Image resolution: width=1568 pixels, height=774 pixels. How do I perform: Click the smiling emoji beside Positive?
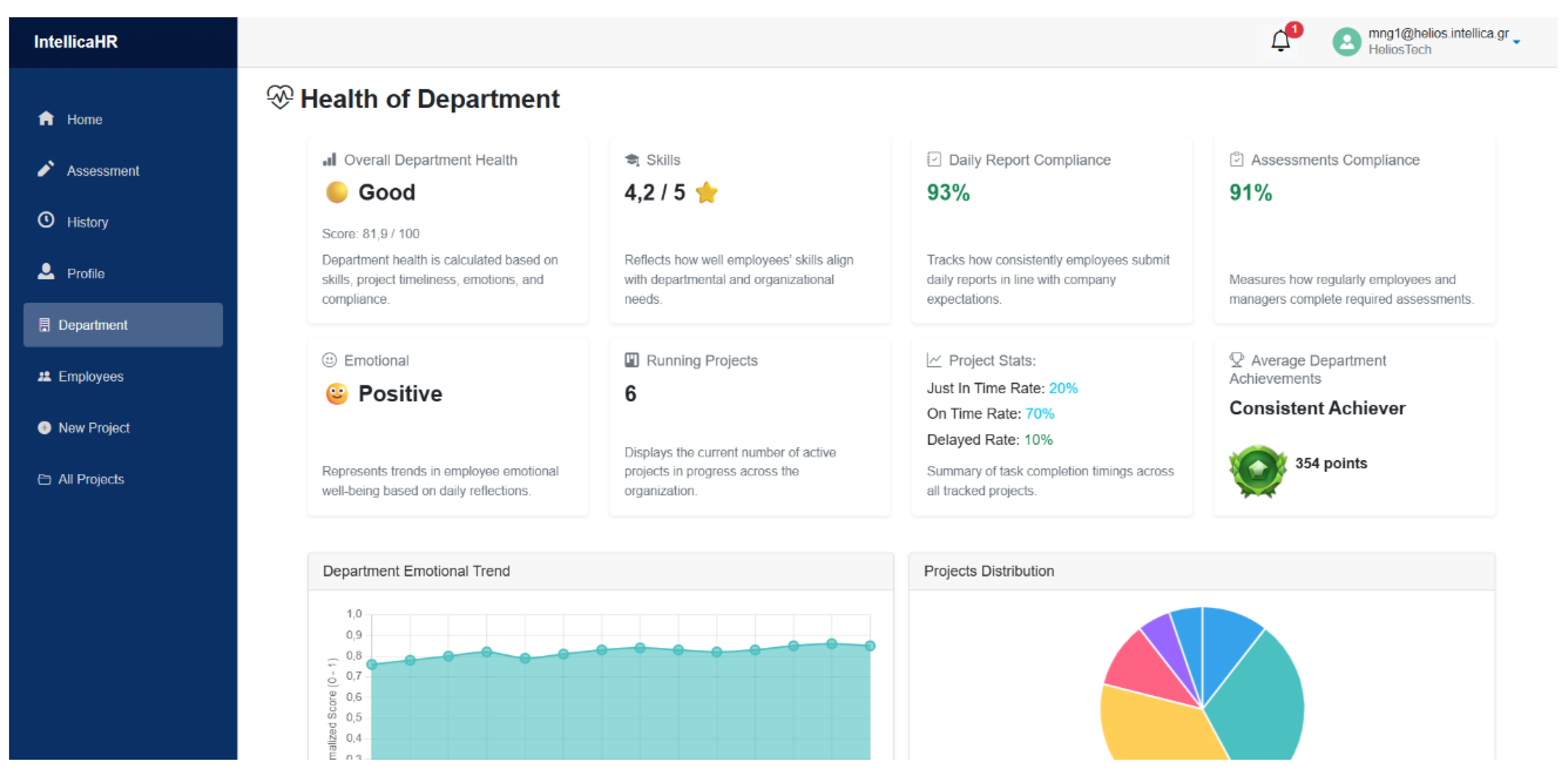pyautogui.click(x=336, y=394)
